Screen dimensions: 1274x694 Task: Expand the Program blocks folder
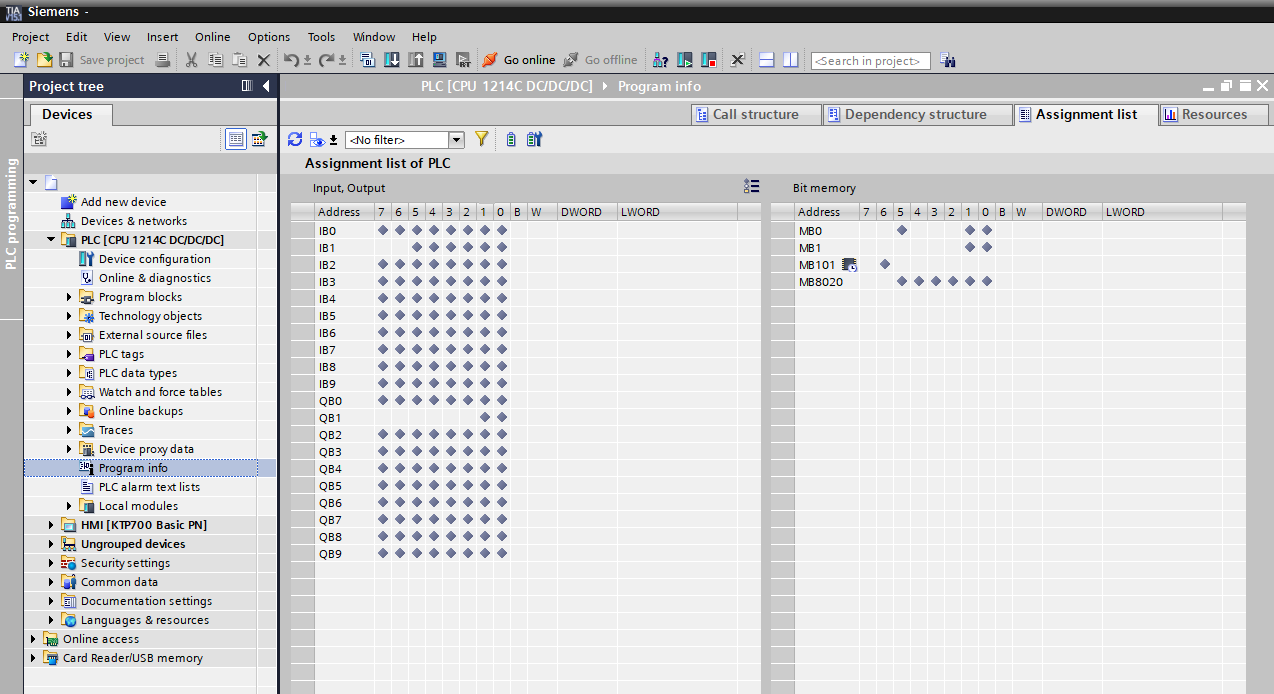[69, 297]
